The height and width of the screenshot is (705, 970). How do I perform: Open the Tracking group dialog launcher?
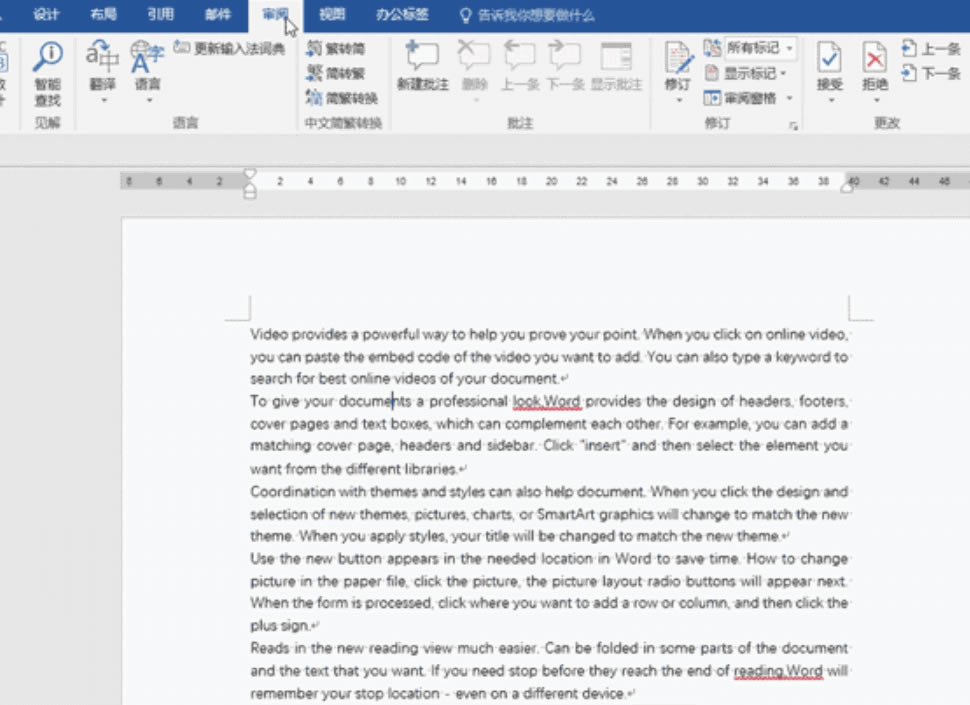pos(794,126)
